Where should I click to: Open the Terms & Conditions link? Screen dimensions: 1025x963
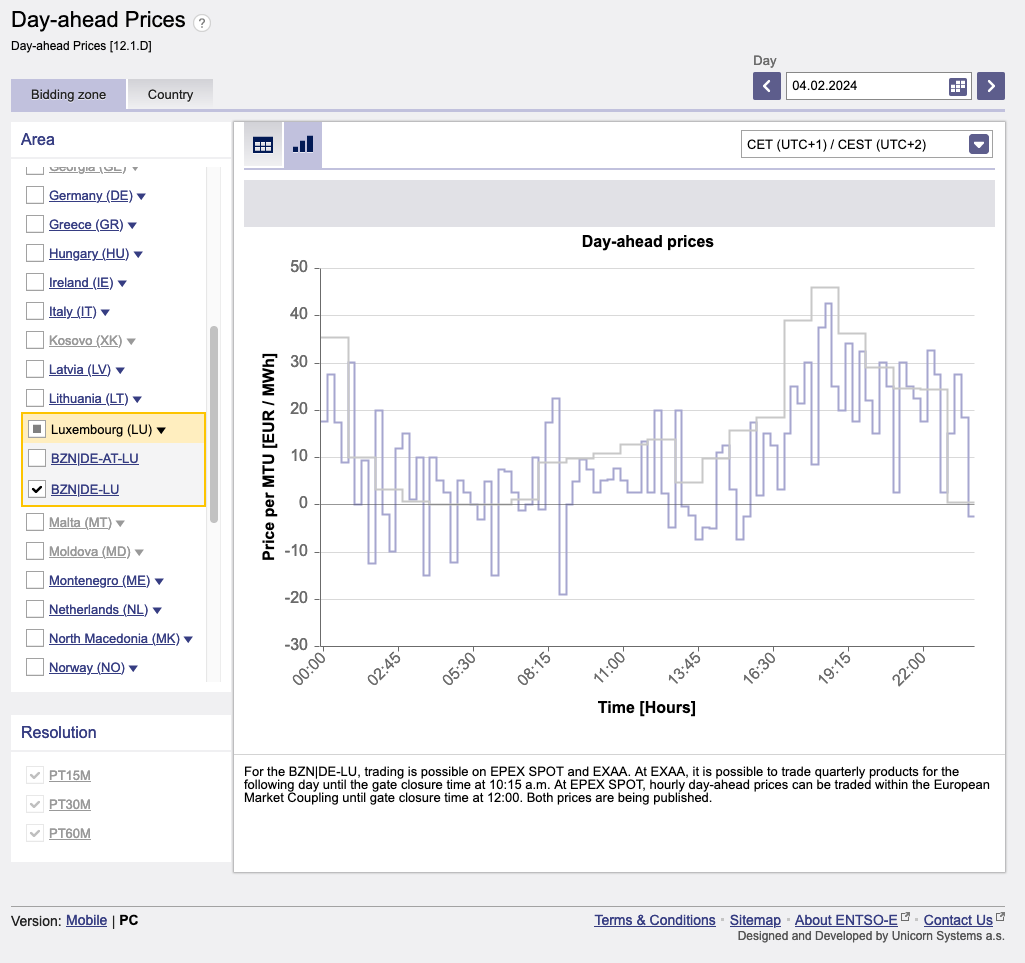tap(654, 920)
